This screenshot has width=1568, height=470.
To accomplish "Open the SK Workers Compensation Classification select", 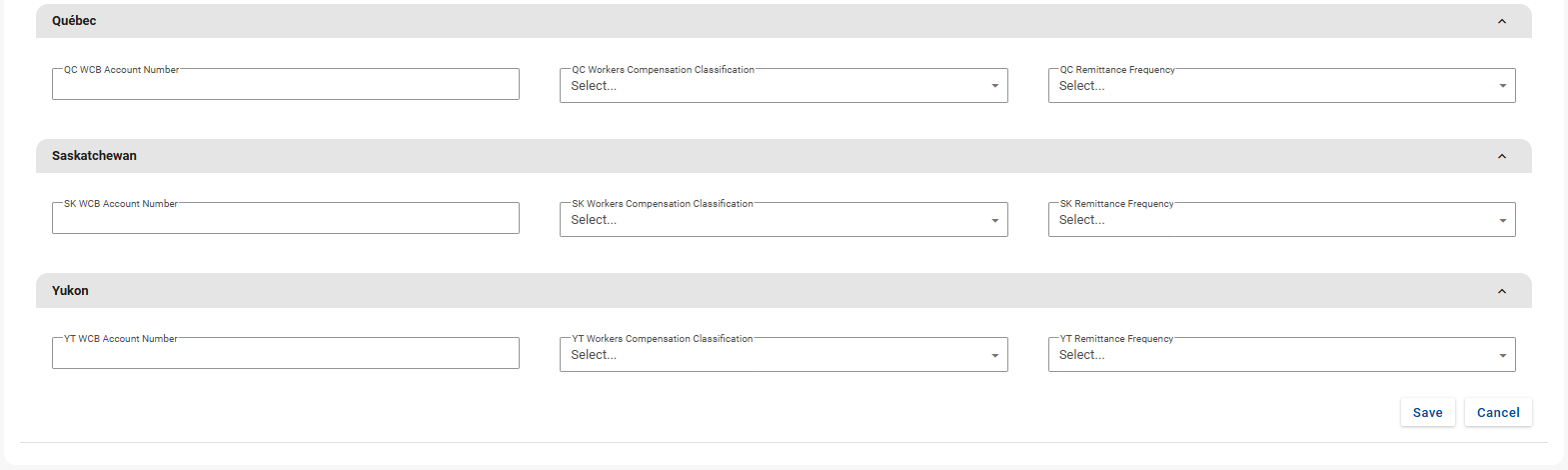I will click(770, 220).
